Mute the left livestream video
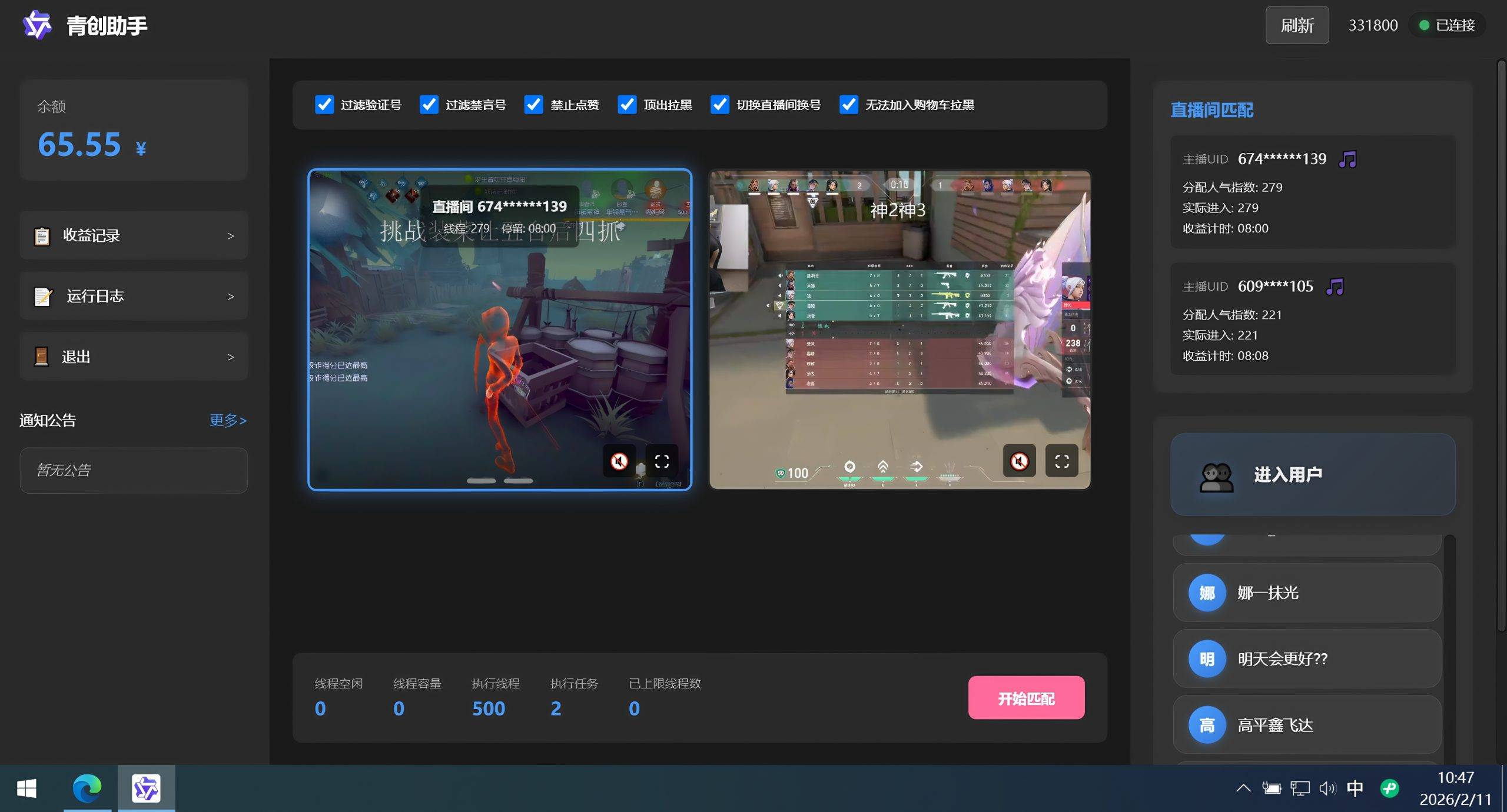 pos(619,461)
